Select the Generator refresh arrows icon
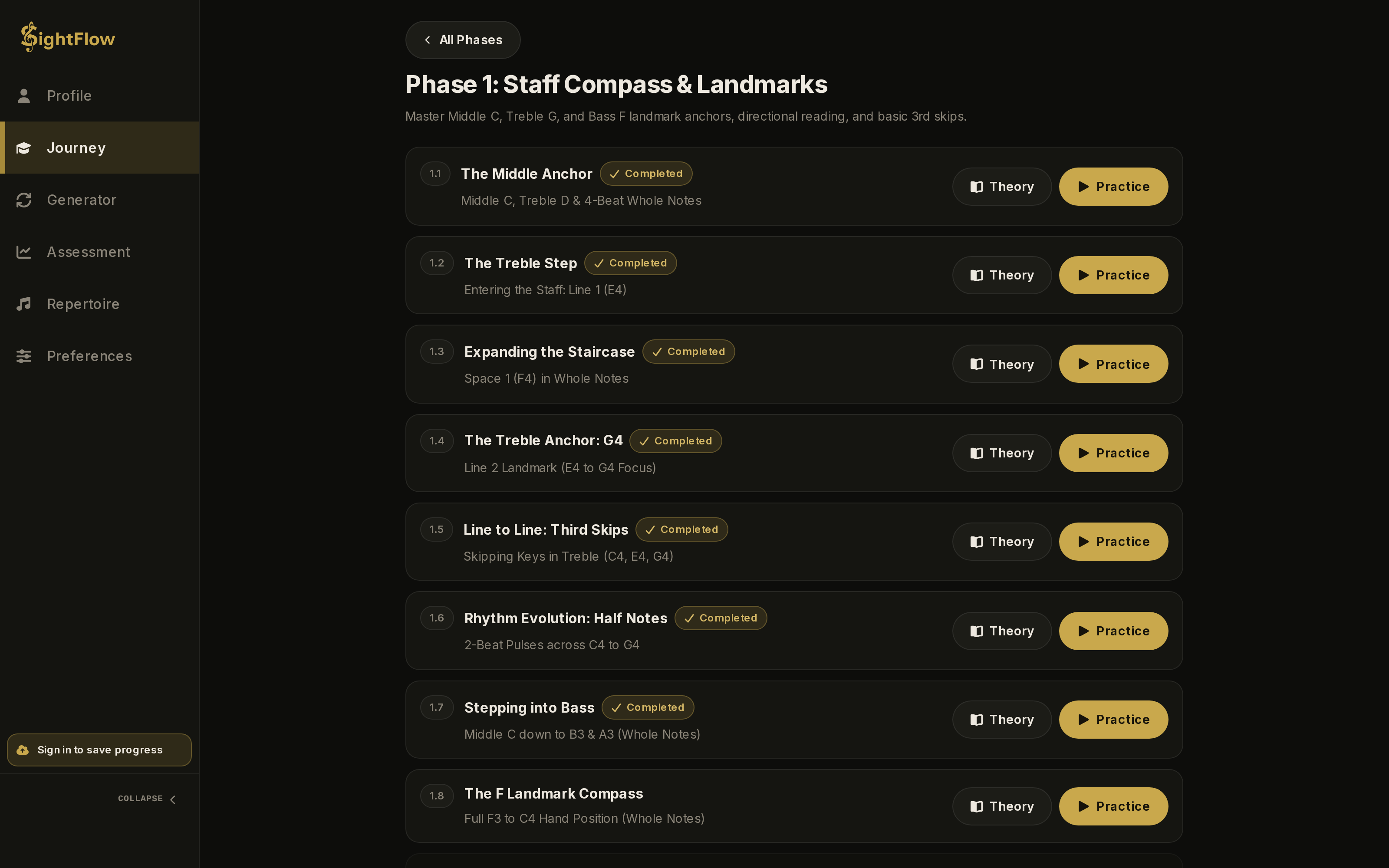 23,200
